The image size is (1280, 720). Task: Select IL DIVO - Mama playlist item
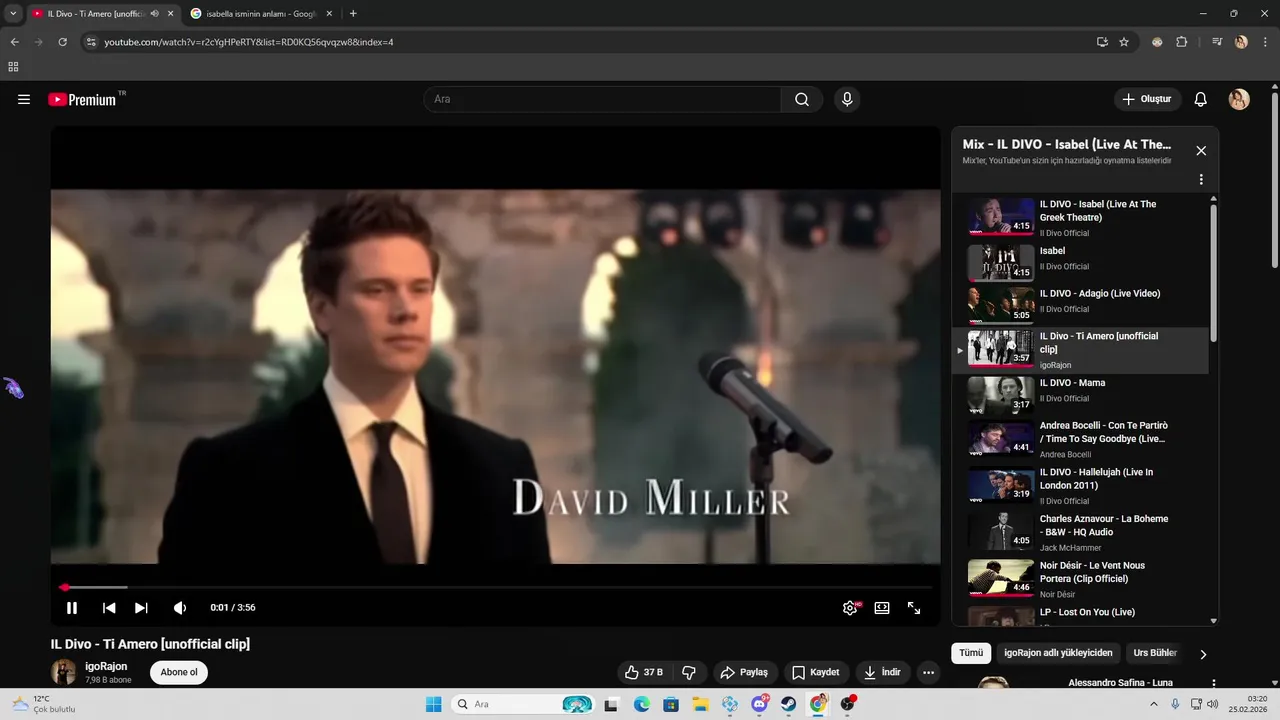click(1080, 396)
